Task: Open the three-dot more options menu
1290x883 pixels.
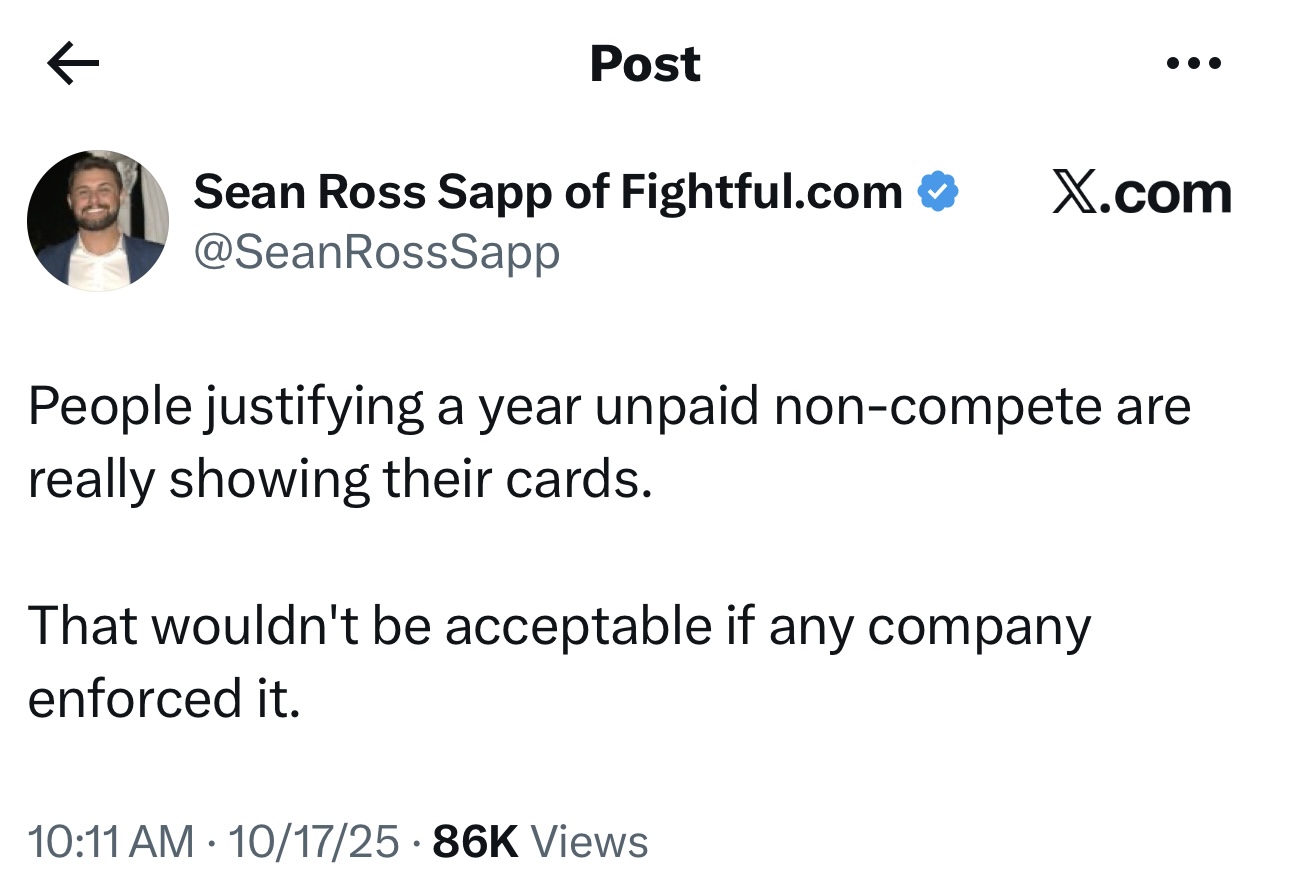Action: click(1194, 65)
